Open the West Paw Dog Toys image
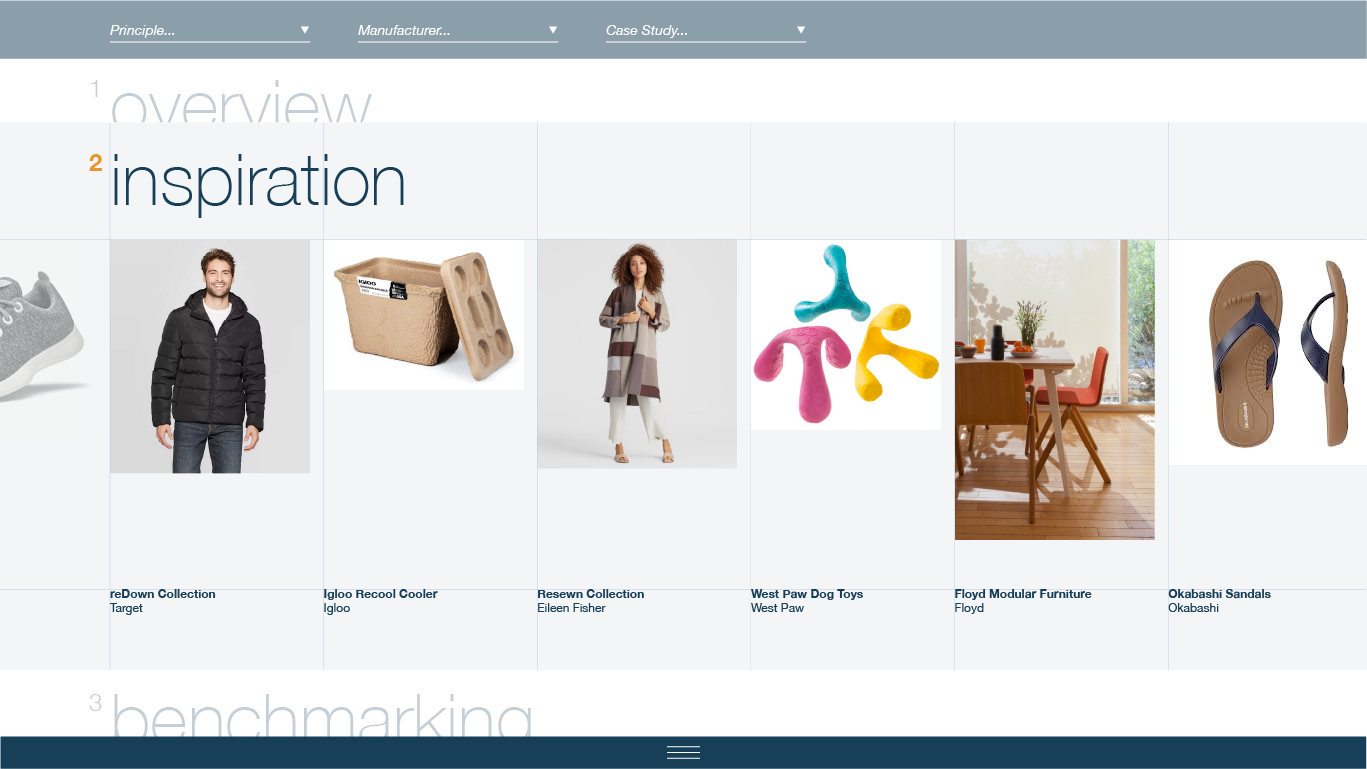This screenshot has width=1367, height=769. 846,335
